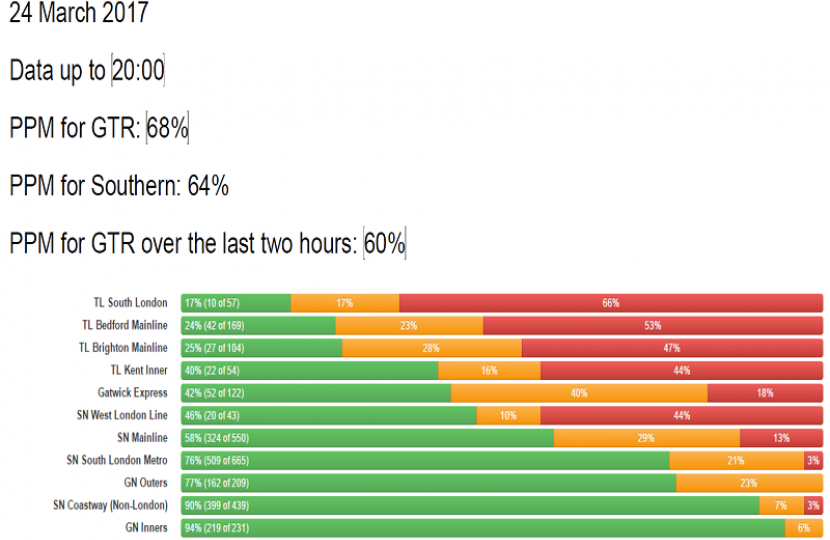Image resolution: width=830 pixels, height=540 pixels.
Task: Click the GN Outers orange 23% segment
Action: 749,483
